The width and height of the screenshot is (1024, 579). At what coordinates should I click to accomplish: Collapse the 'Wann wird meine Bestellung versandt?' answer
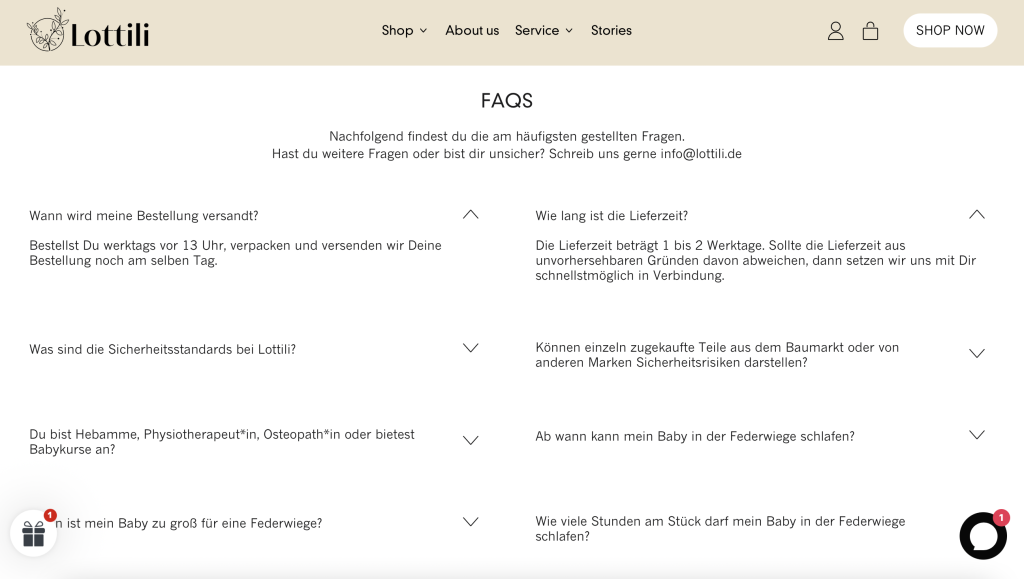[x=471, y=214]
